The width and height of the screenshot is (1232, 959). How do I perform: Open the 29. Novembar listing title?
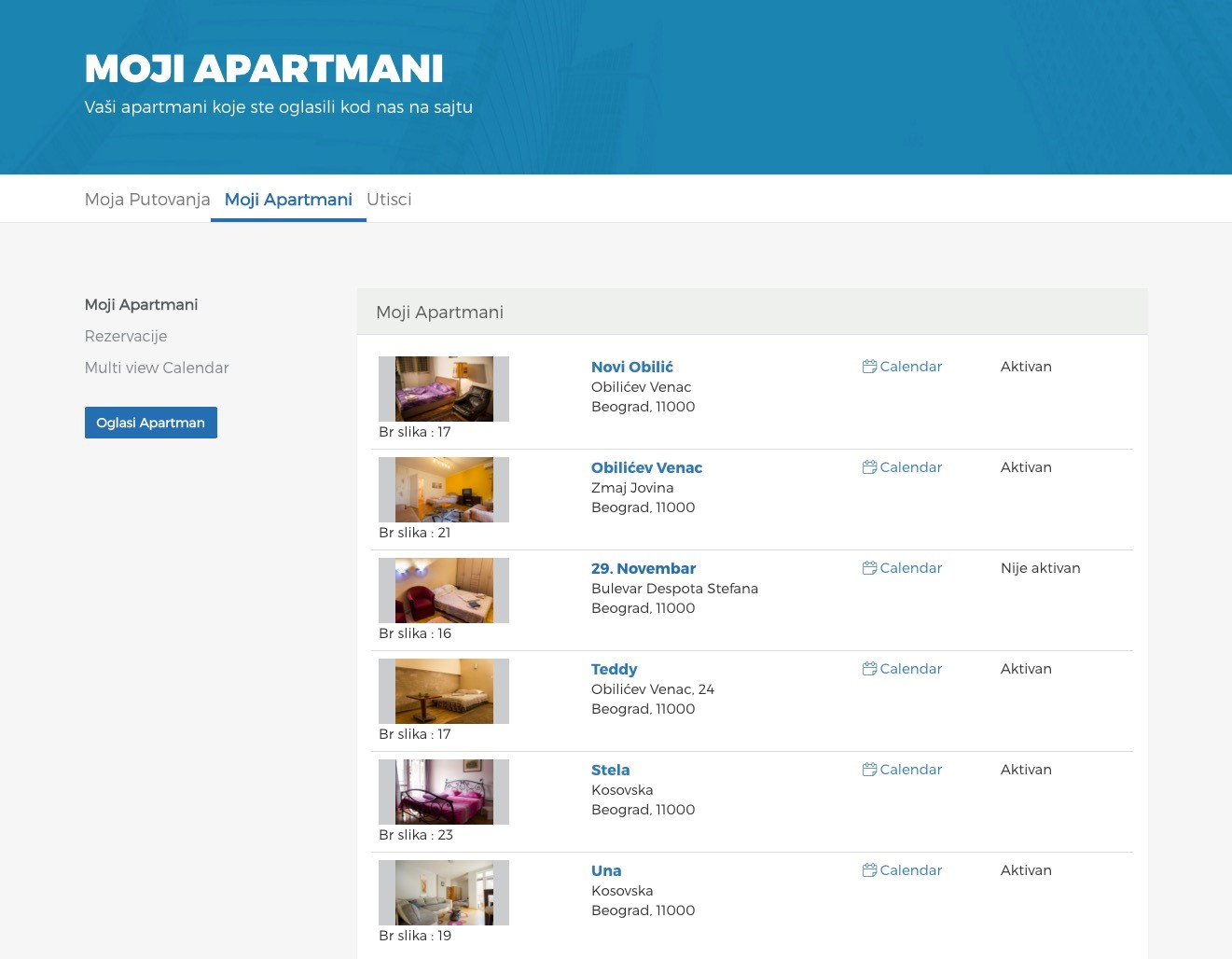(x=643, y=568)
